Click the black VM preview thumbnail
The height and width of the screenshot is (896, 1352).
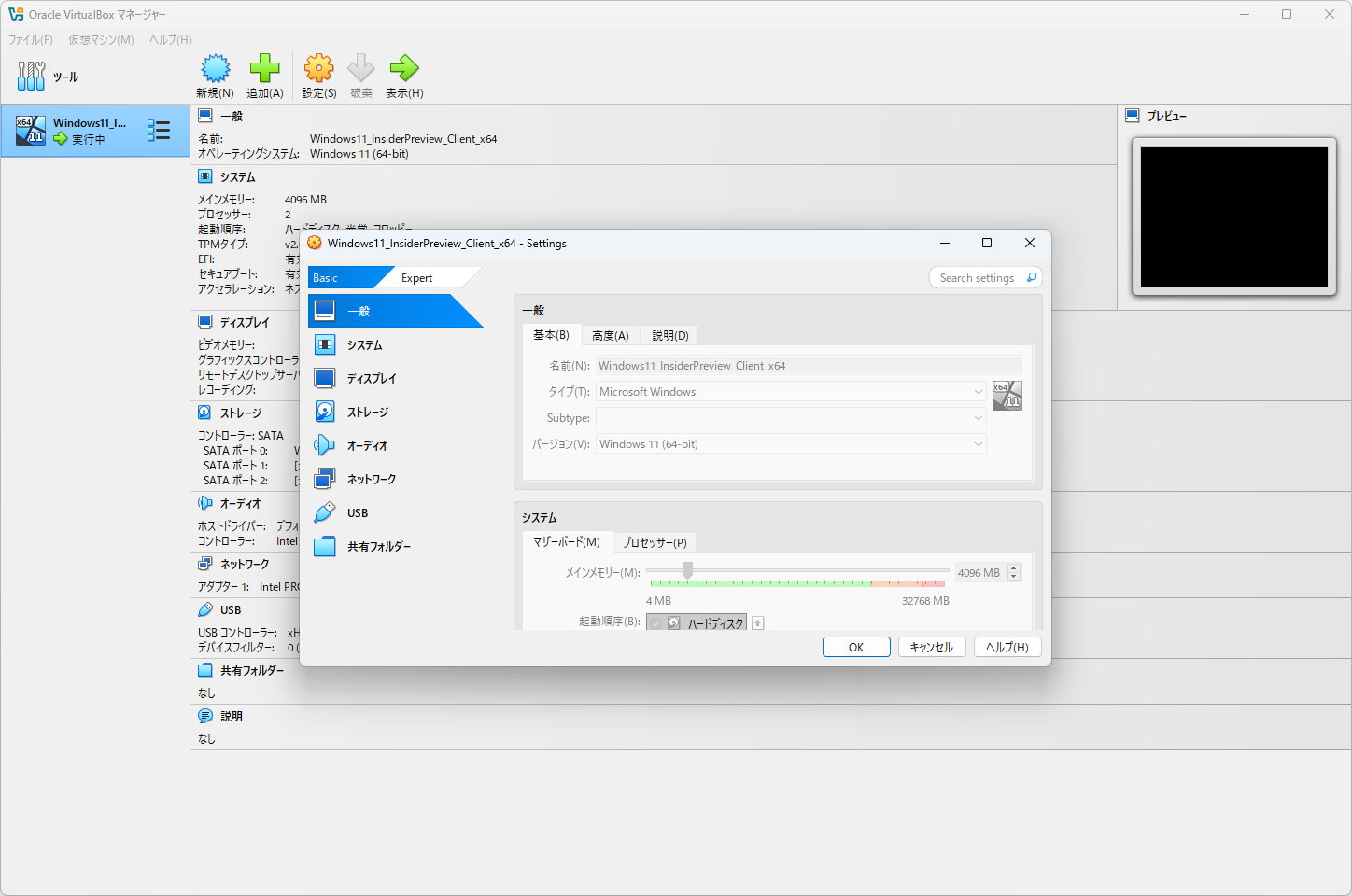[1234, 217]
